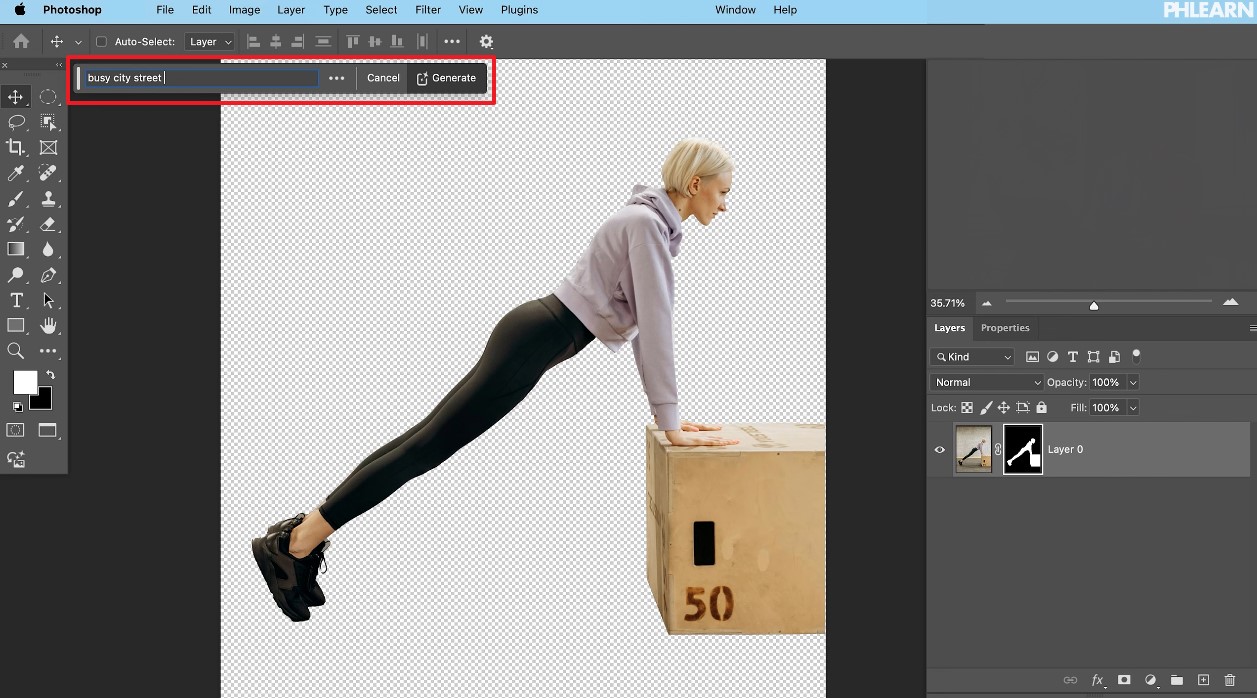1257x698 pixels.
Task: Select the Hand tool
Action: pyautogui.click(x=48, y=326)
